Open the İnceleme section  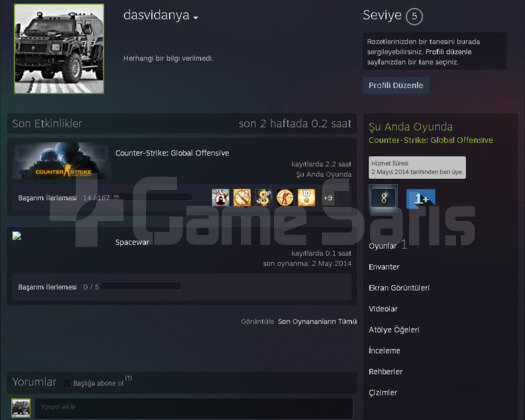point(384,351)
